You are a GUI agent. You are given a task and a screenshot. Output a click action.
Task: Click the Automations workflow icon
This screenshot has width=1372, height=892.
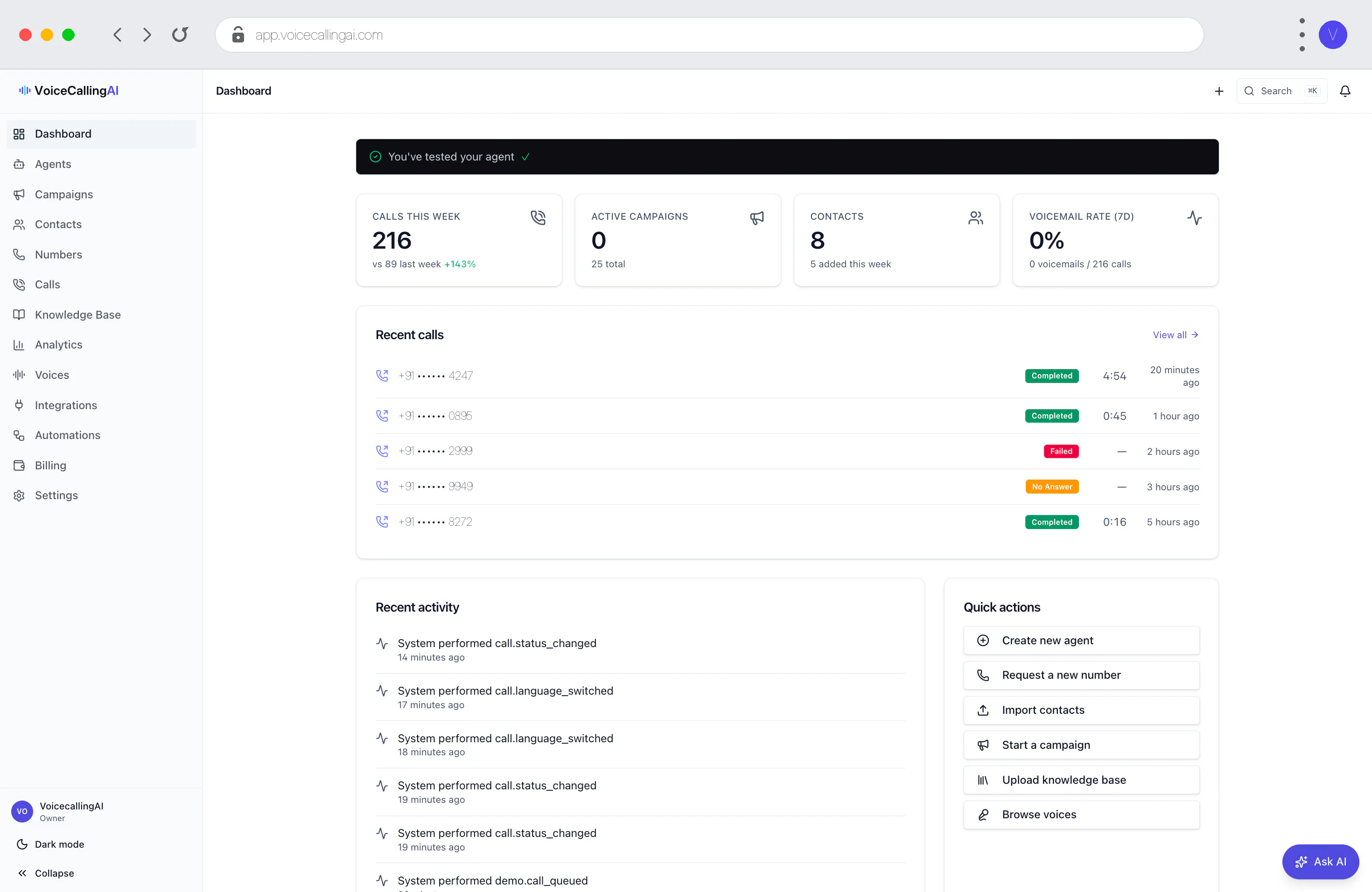click(x=19, y=435)
